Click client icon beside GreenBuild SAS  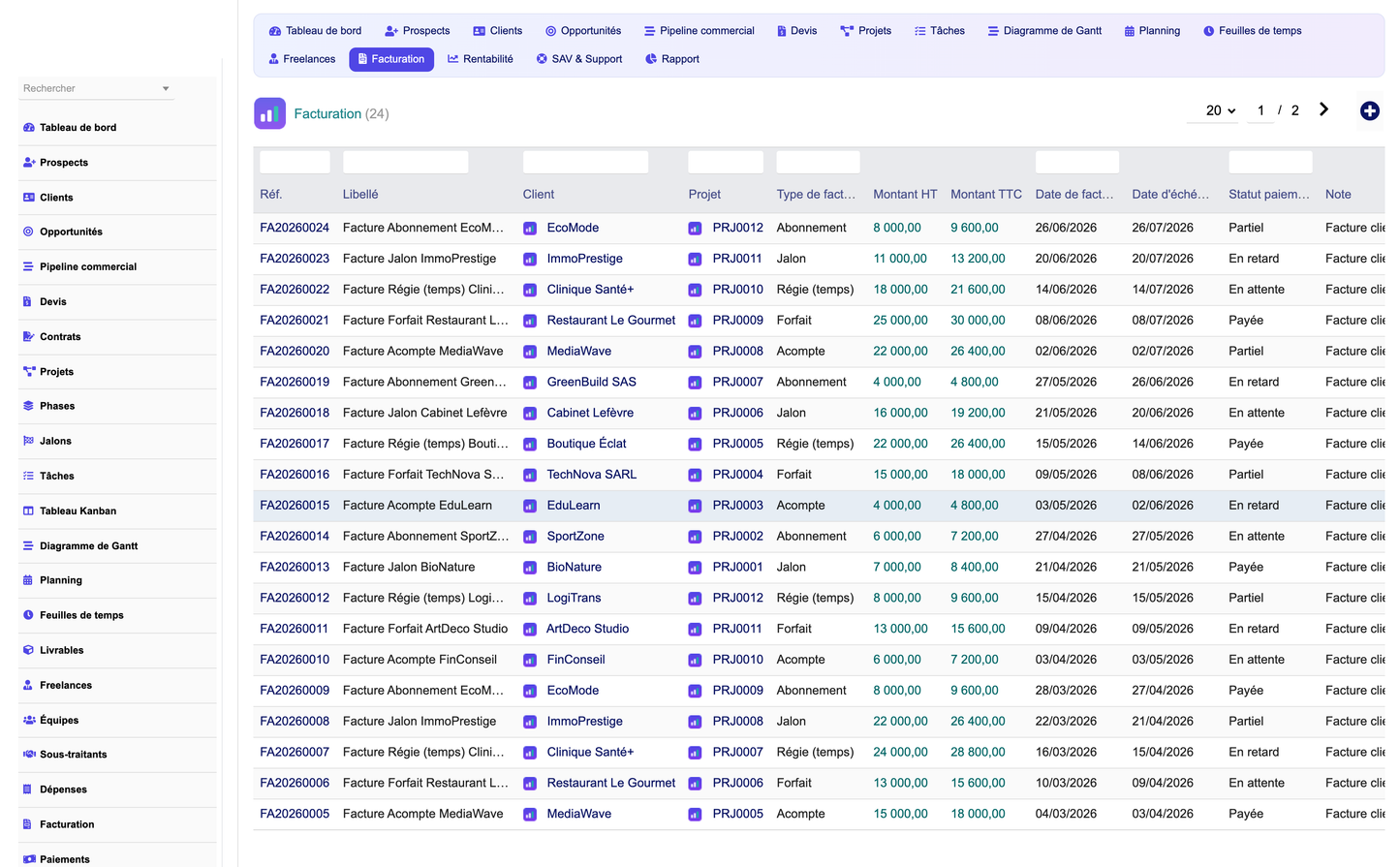click(530, 383)
